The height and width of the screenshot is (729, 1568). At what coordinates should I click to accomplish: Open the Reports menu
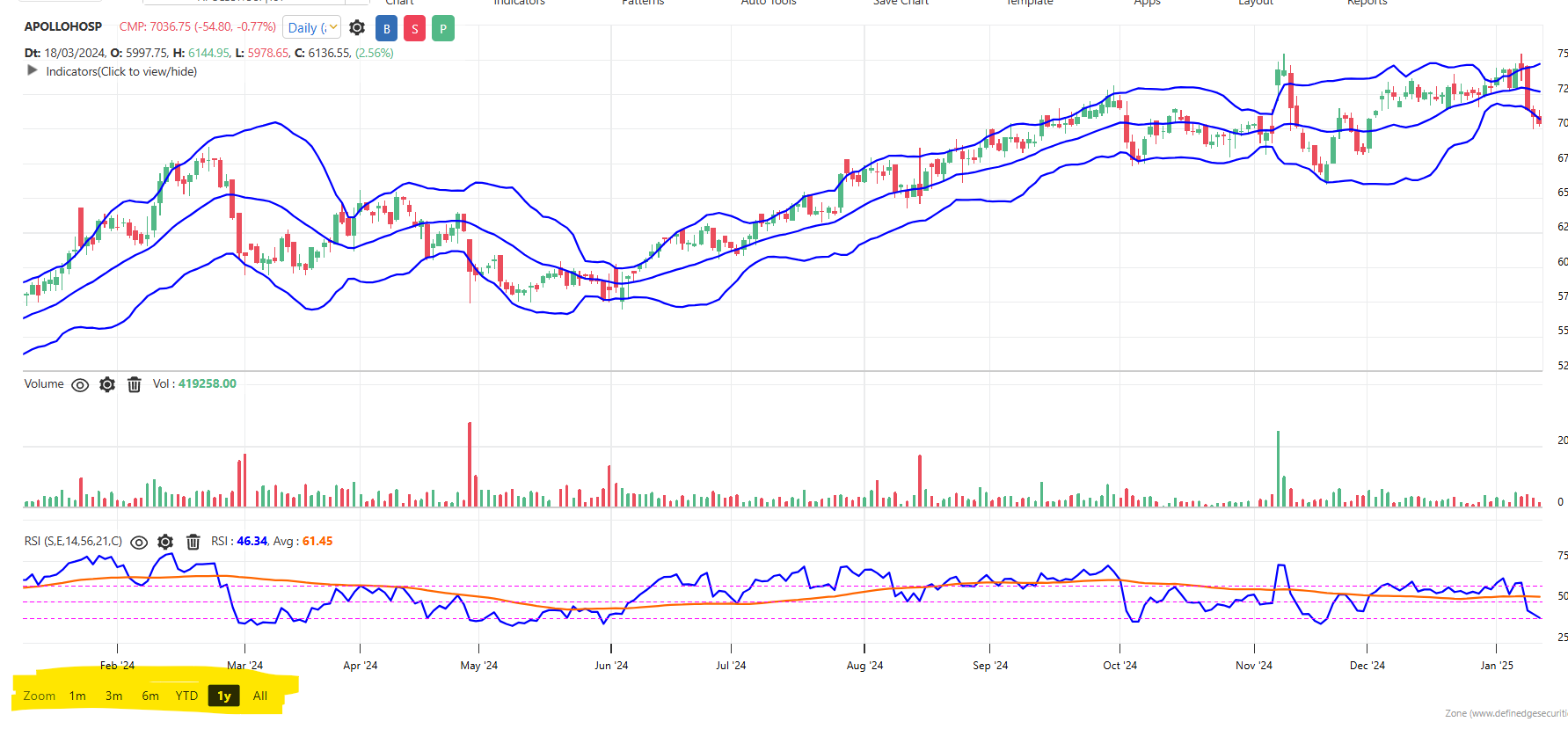[x=1367, y=3]
